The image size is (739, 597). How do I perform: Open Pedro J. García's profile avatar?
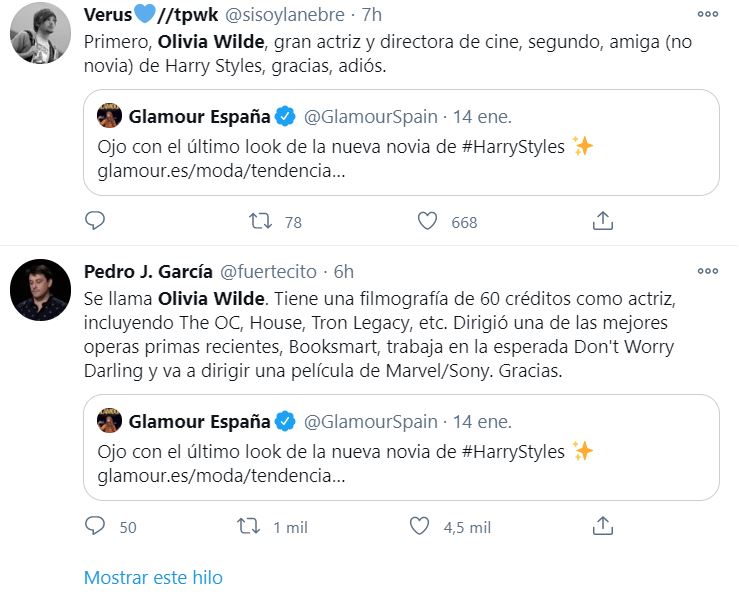[x=41, y=290]
